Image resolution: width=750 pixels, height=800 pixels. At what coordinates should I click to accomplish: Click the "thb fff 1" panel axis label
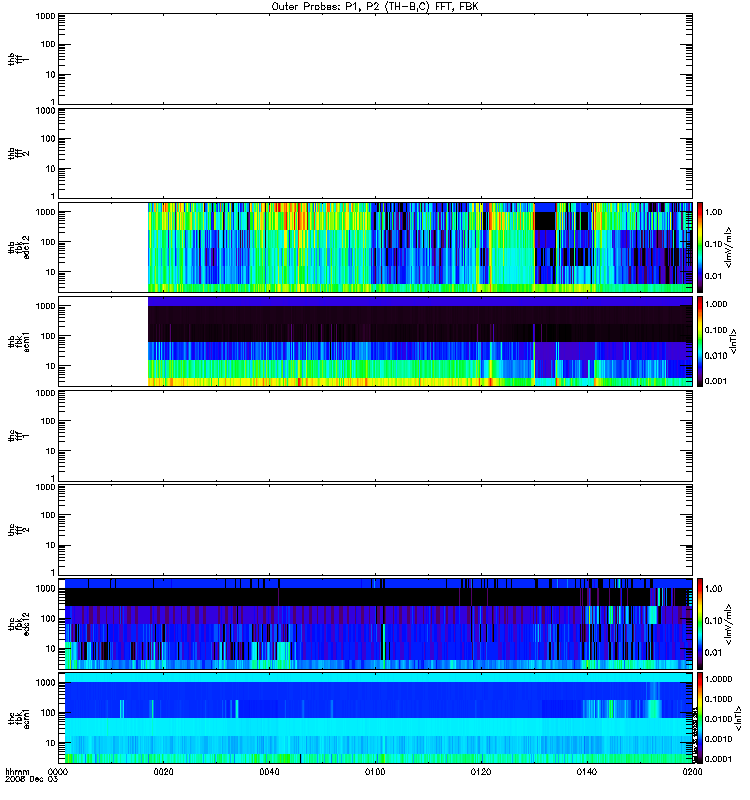pos(18,59)
